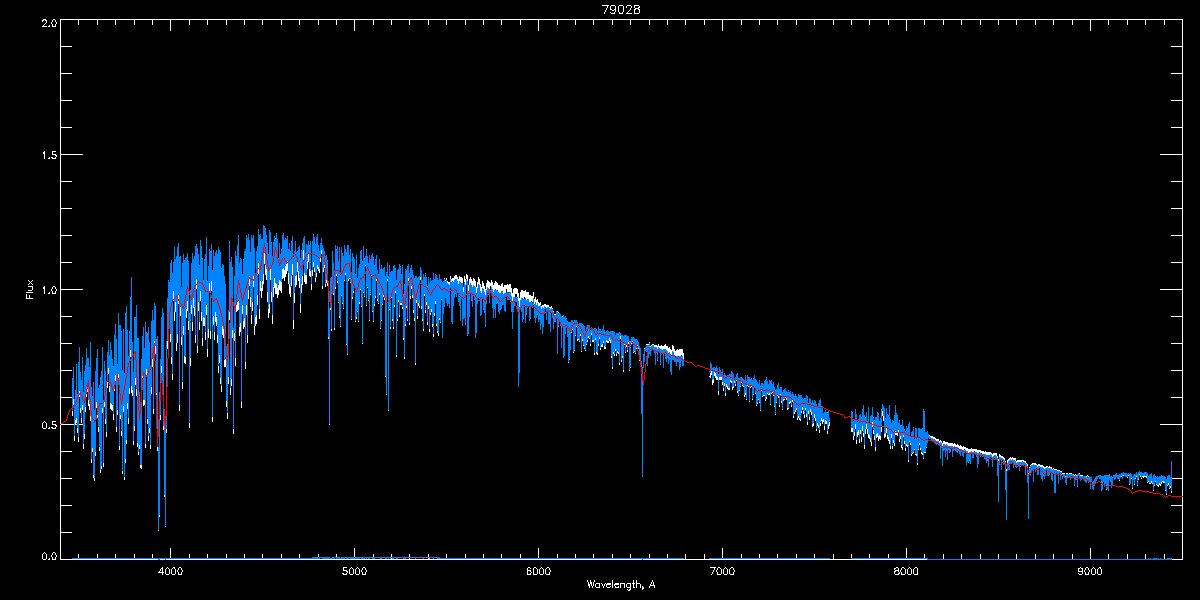
Task: Select the 8000 x-axis tick label
Action: click(906, 572)
